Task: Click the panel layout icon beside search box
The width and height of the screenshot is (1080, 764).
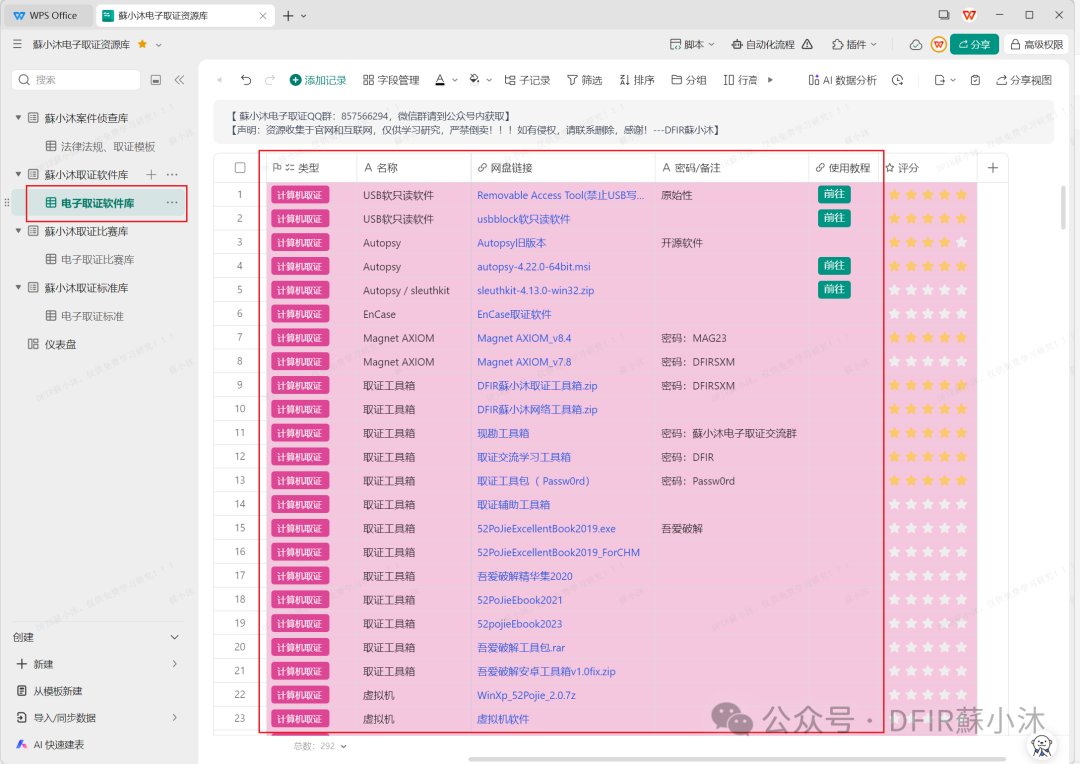Action: (x=156, y=80)
